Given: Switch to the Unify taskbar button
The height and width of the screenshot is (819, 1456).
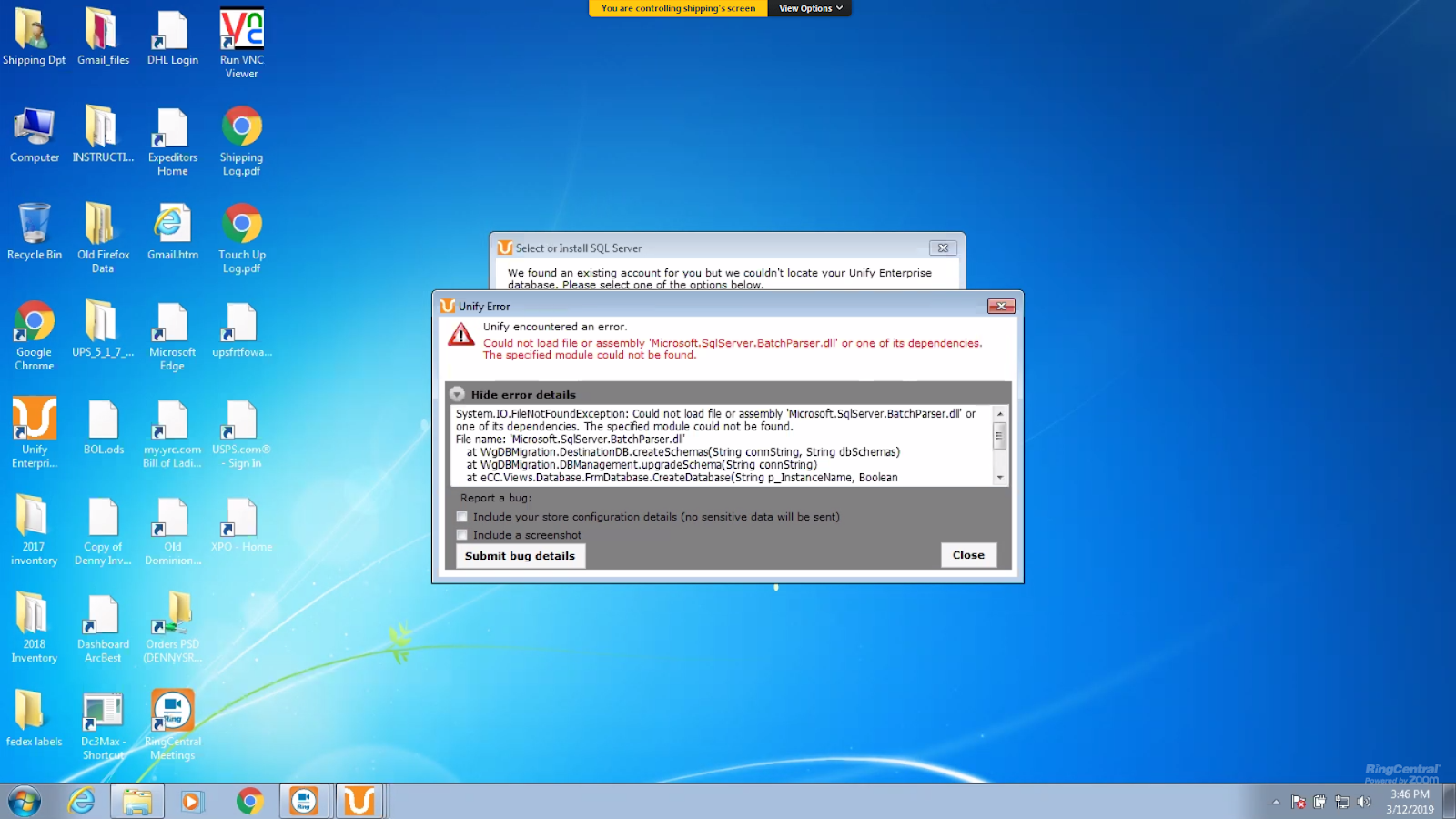Looking at the screenshot, I should [x=359, y=802].
